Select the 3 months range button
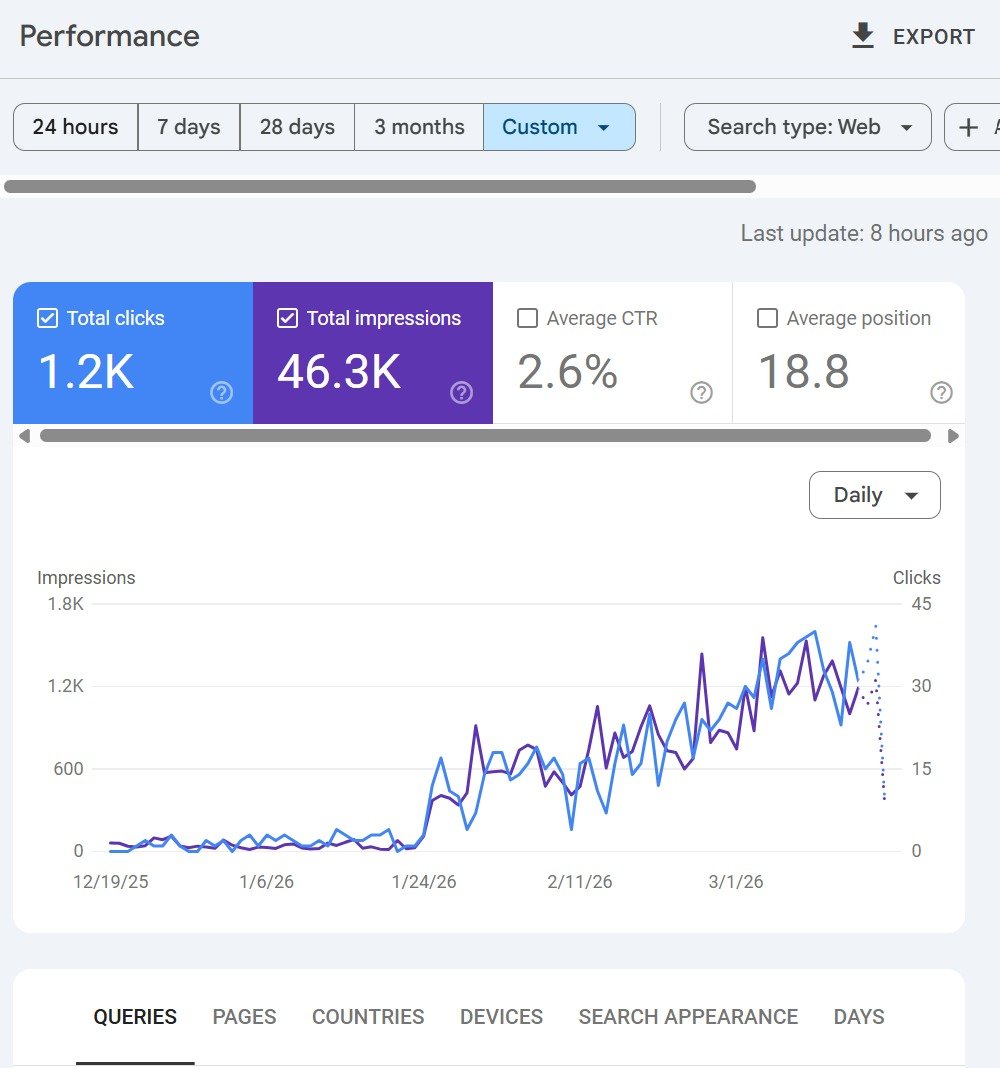This screenshot has height=1068, width=1000. [x=419, y=127]
